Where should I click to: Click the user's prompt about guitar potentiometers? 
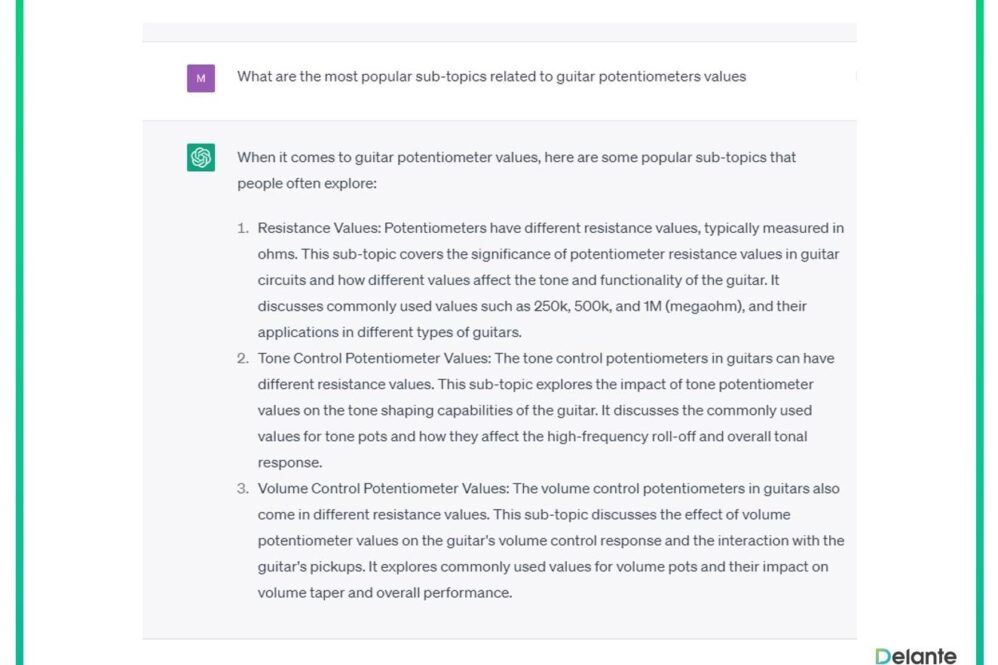[491, 76]
